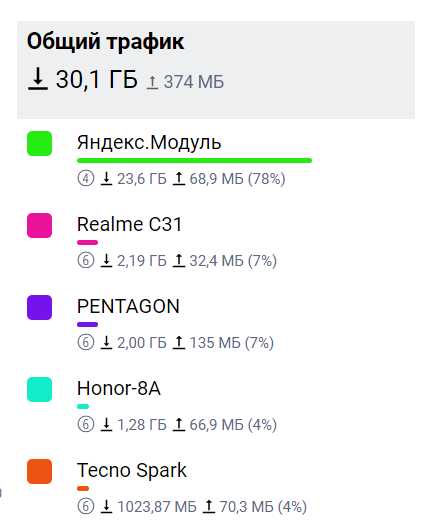Open the Яндекс.Модуль device entry
Viewport: 435px width, 531px height.
coord(149,142)
